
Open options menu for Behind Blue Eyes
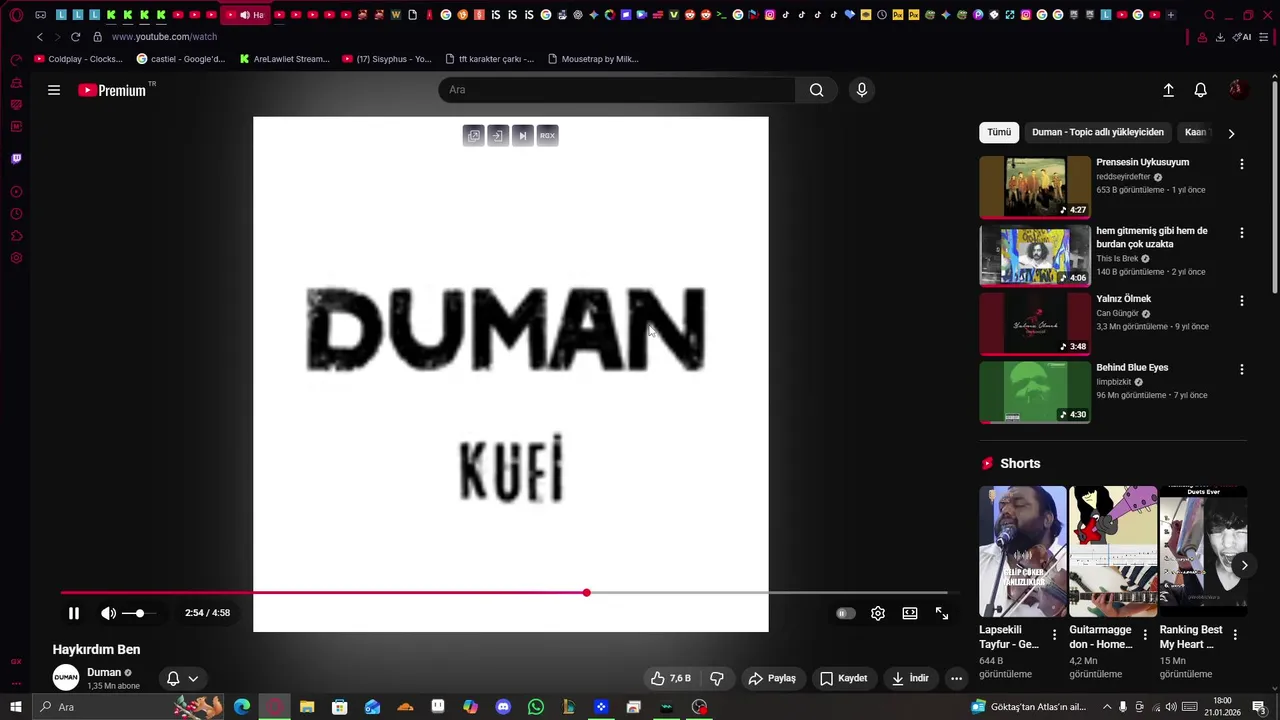coord(1242,369)
